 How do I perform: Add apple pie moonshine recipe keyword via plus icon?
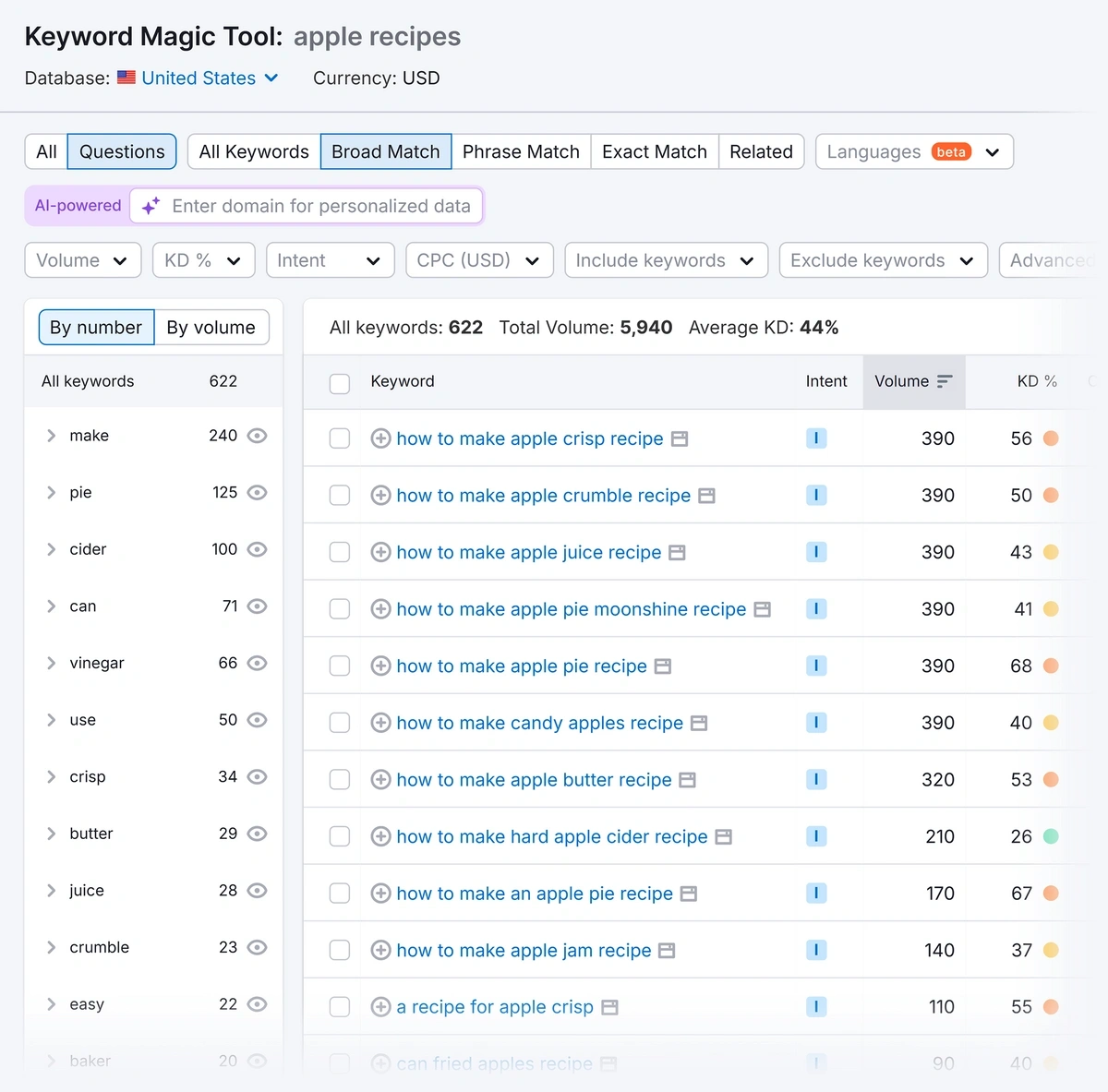pyautogui.click(x=380, y=609)
